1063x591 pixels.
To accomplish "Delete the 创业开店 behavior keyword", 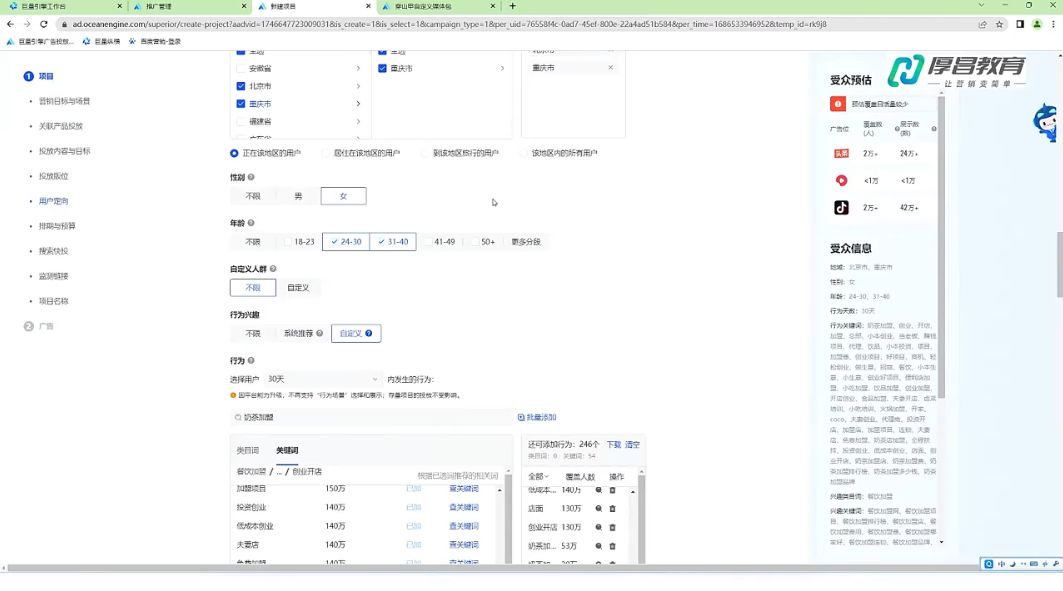I will [x=612, y=527].
